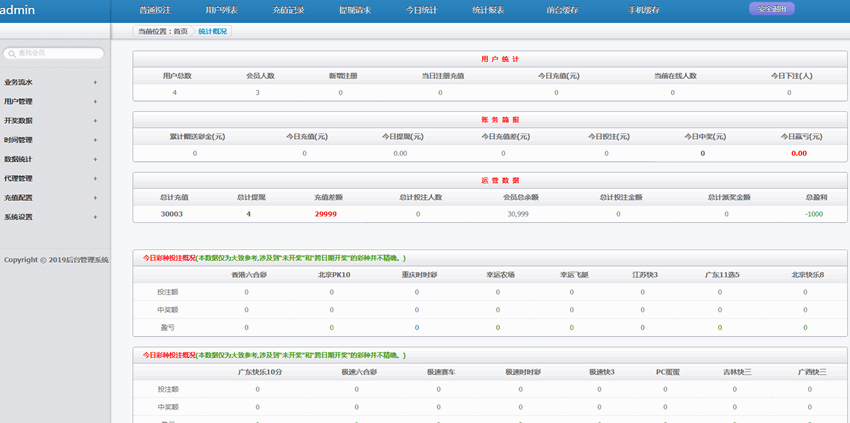Click the plus icon beside 开奖数据
850x423 pixels.
click(95, 120)
